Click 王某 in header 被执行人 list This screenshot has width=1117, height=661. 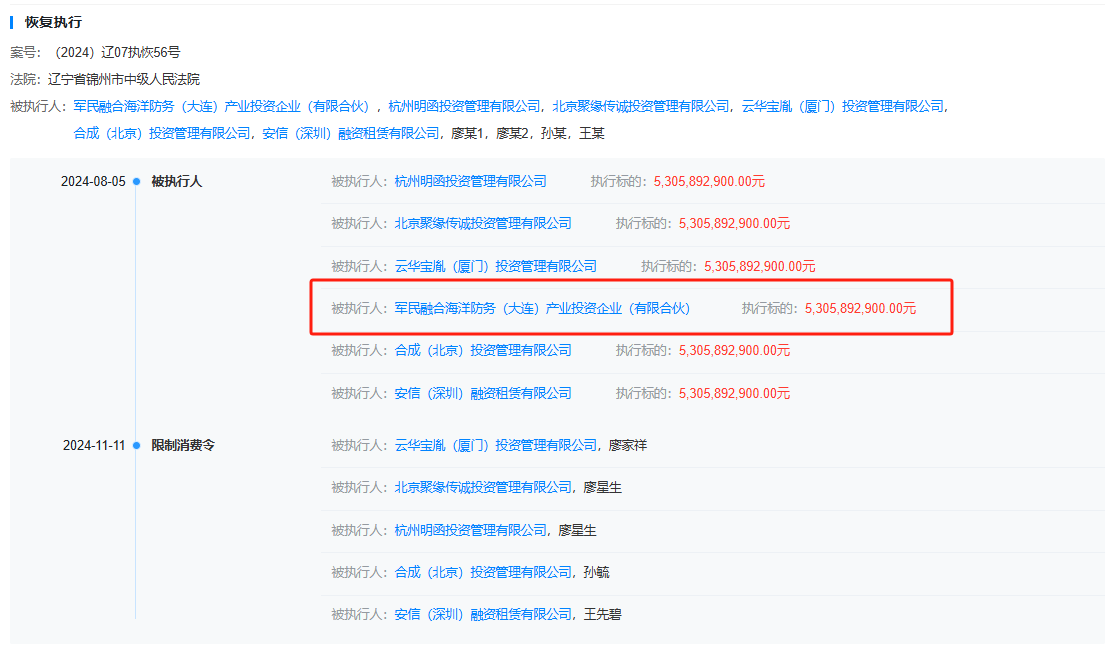591,133
